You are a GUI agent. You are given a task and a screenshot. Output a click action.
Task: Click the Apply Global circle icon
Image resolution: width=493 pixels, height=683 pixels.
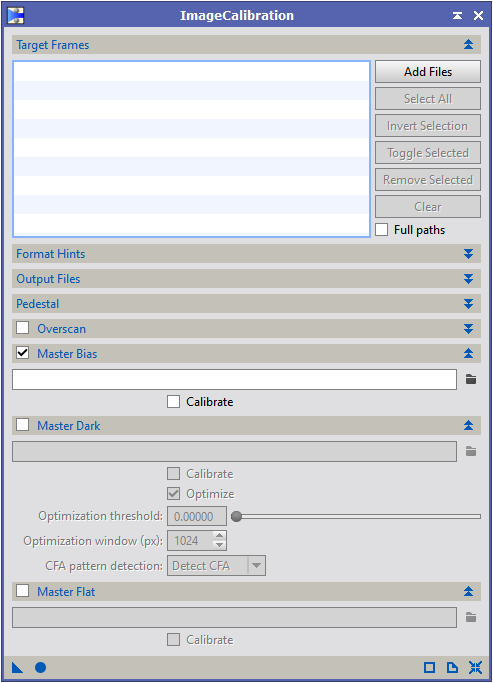pyautogui.click(x=41, y=667)
